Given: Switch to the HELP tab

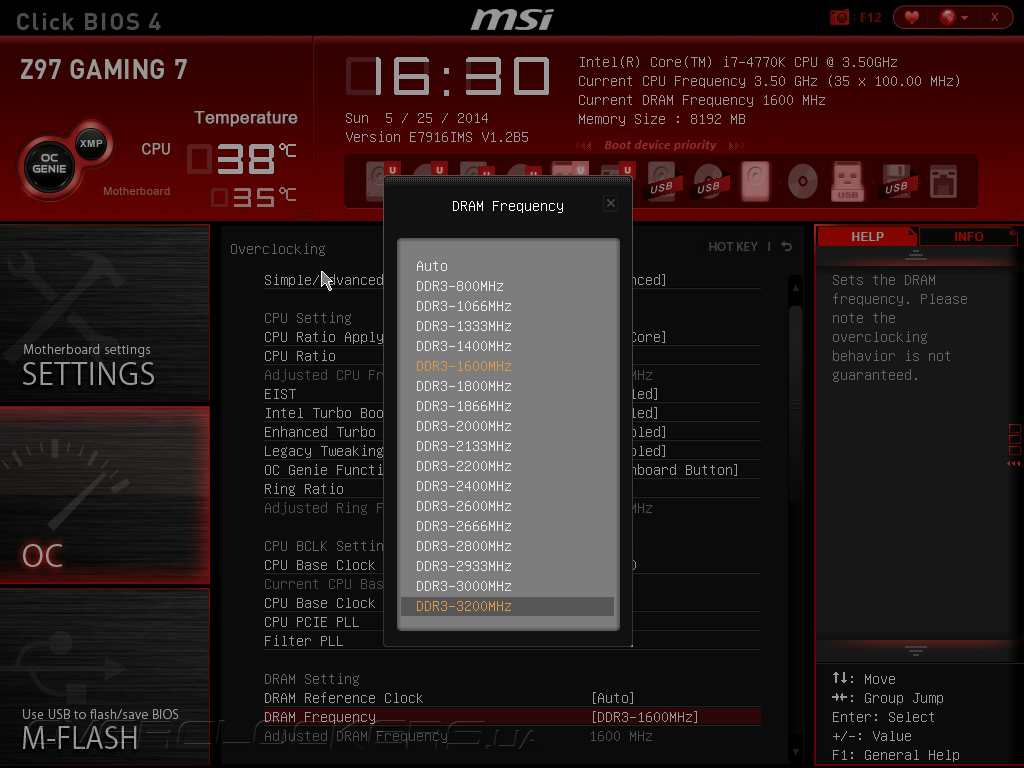Looking at the screenshot, I should pyautogui.click(x=867, y=236).
